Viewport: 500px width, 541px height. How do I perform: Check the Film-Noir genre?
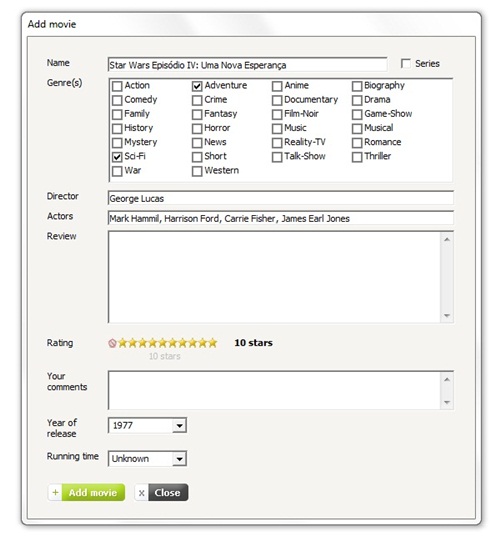click(x=277, y=114)
